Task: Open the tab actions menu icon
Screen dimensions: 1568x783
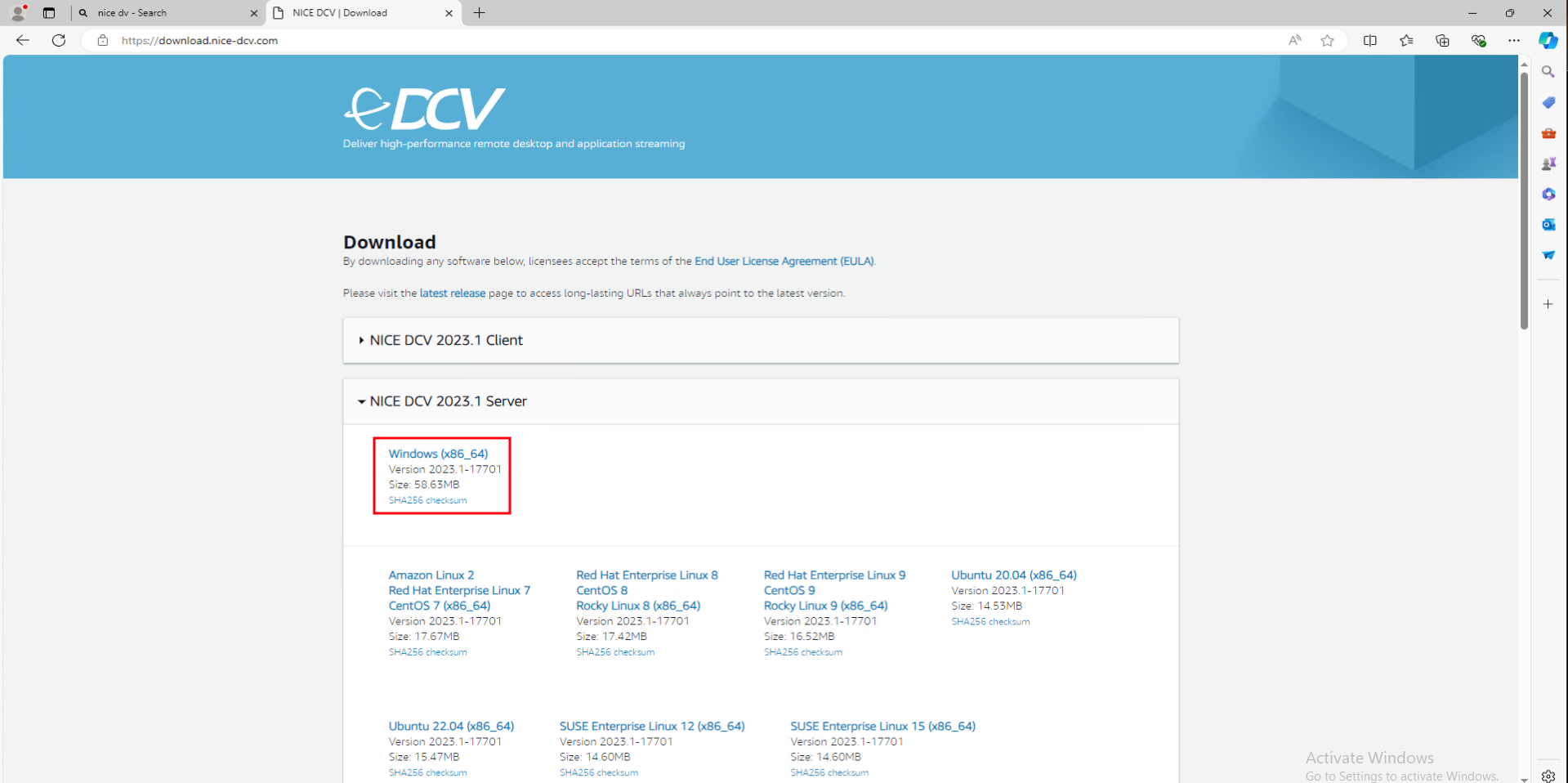Action: coord(49,13)
